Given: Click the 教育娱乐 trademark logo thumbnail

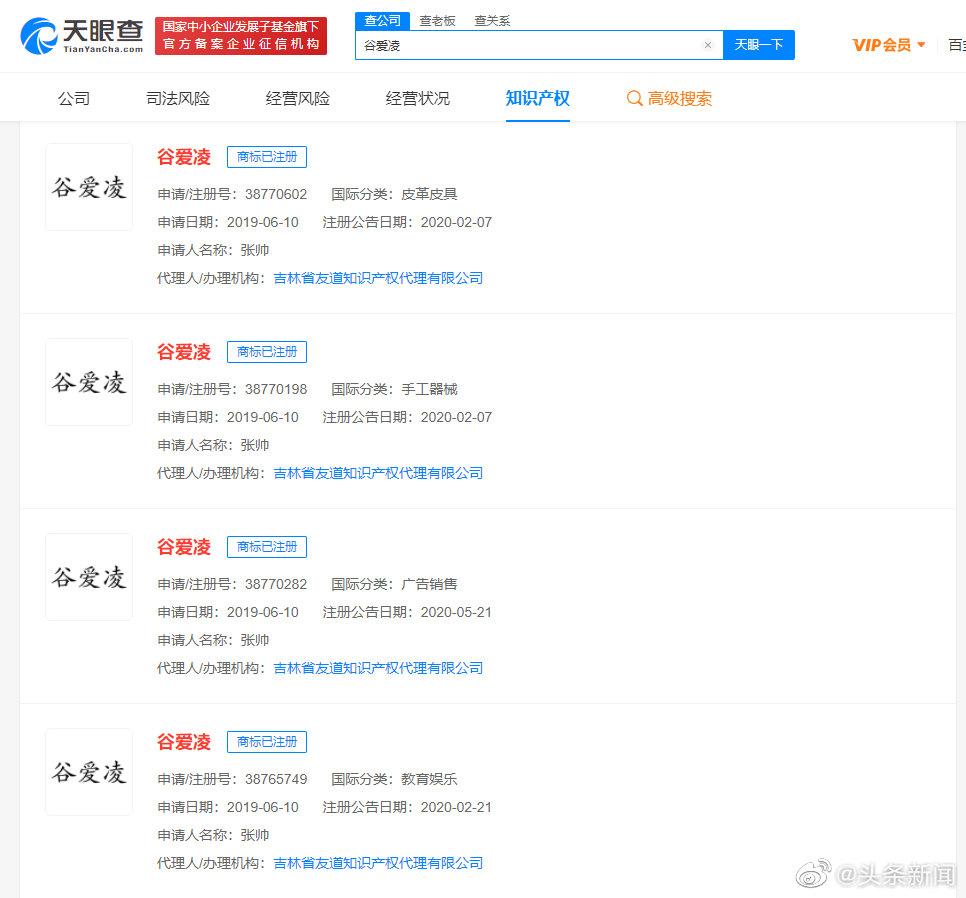Looking at the screenshot, I should (89, 772).
